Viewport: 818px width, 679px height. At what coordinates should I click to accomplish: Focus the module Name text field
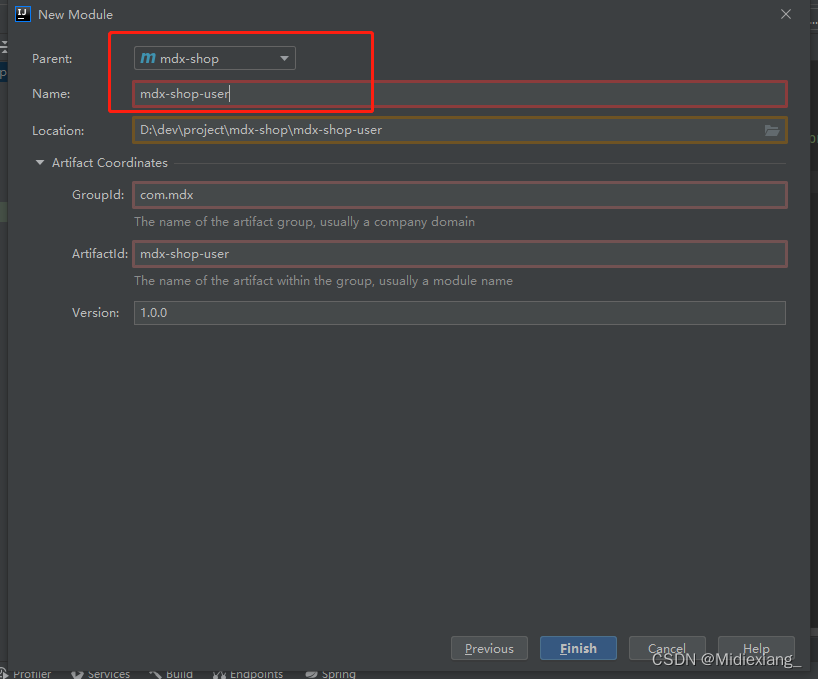(460, 94)
